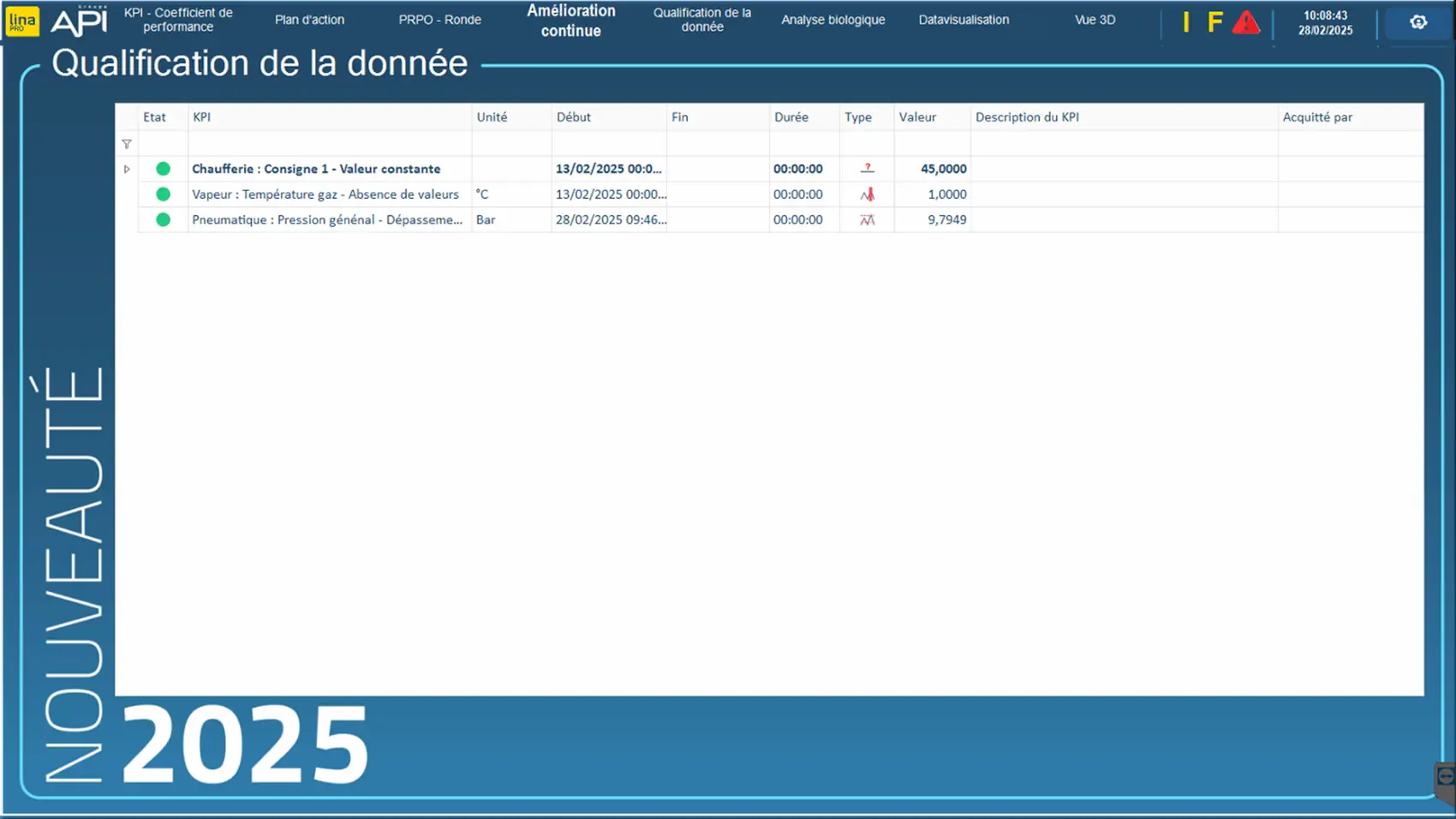Image resolution: width=1456 pixels, height=819 pixels.
Task: Click the filter funnel icon in table
Action: point(127,144)
